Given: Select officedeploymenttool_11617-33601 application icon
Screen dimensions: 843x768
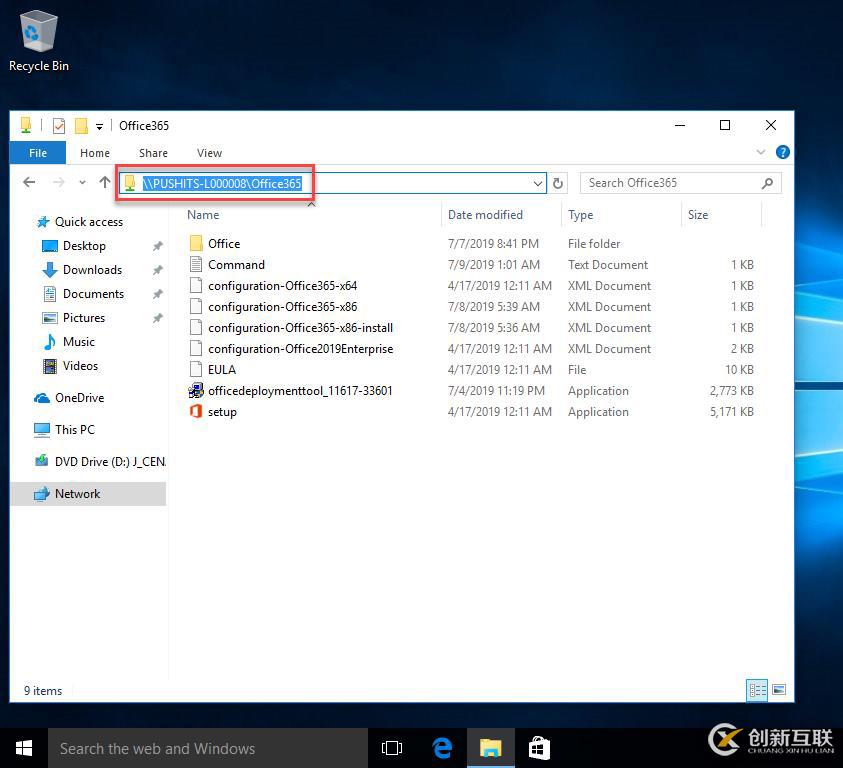Looking at the screenshot, I should pyautogui.click(x=196, y=390).
